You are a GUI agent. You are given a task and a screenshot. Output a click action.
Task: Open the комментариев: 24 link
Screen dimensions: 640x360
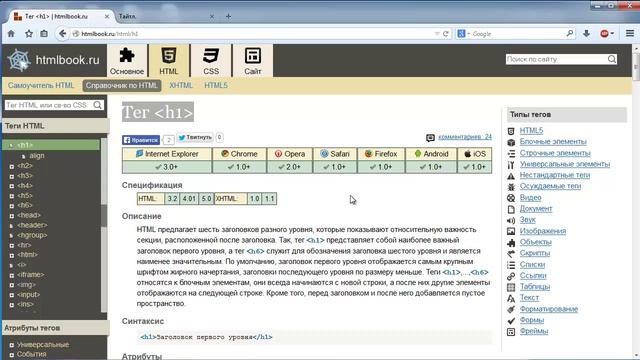[465, 137]
